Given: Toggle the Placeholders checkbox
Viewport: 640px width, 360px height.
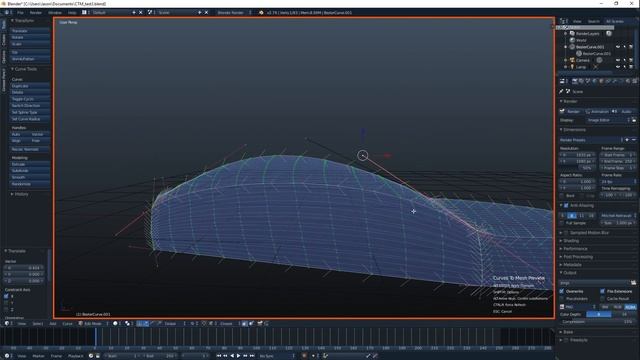Looking at the screenshot, I should 562,298.
